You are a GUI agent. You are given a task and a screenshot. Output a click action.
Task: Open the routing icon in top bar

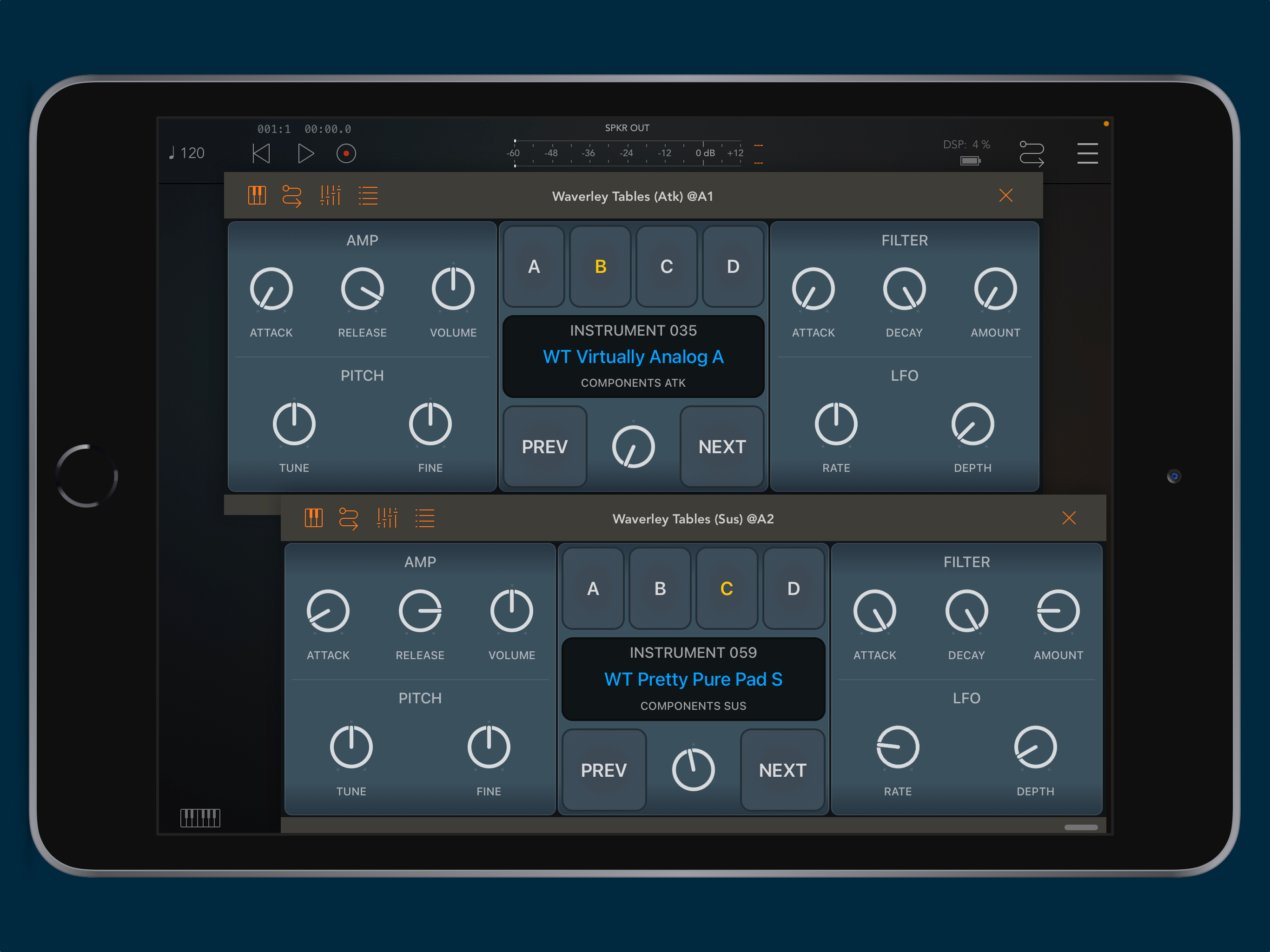click(x=1031, y=153)
